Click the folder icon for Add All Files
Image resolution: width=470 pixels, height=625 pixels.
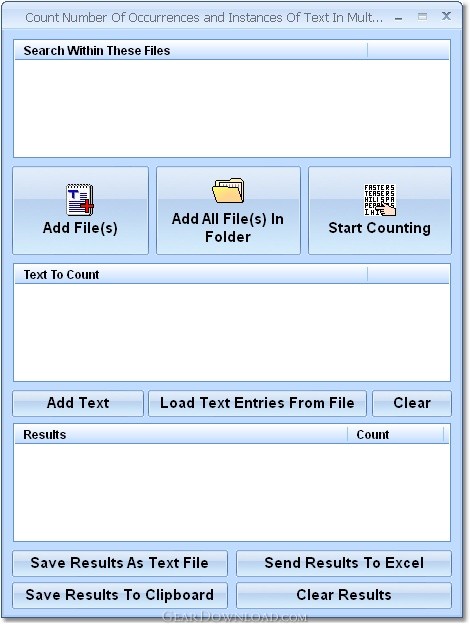228,191
